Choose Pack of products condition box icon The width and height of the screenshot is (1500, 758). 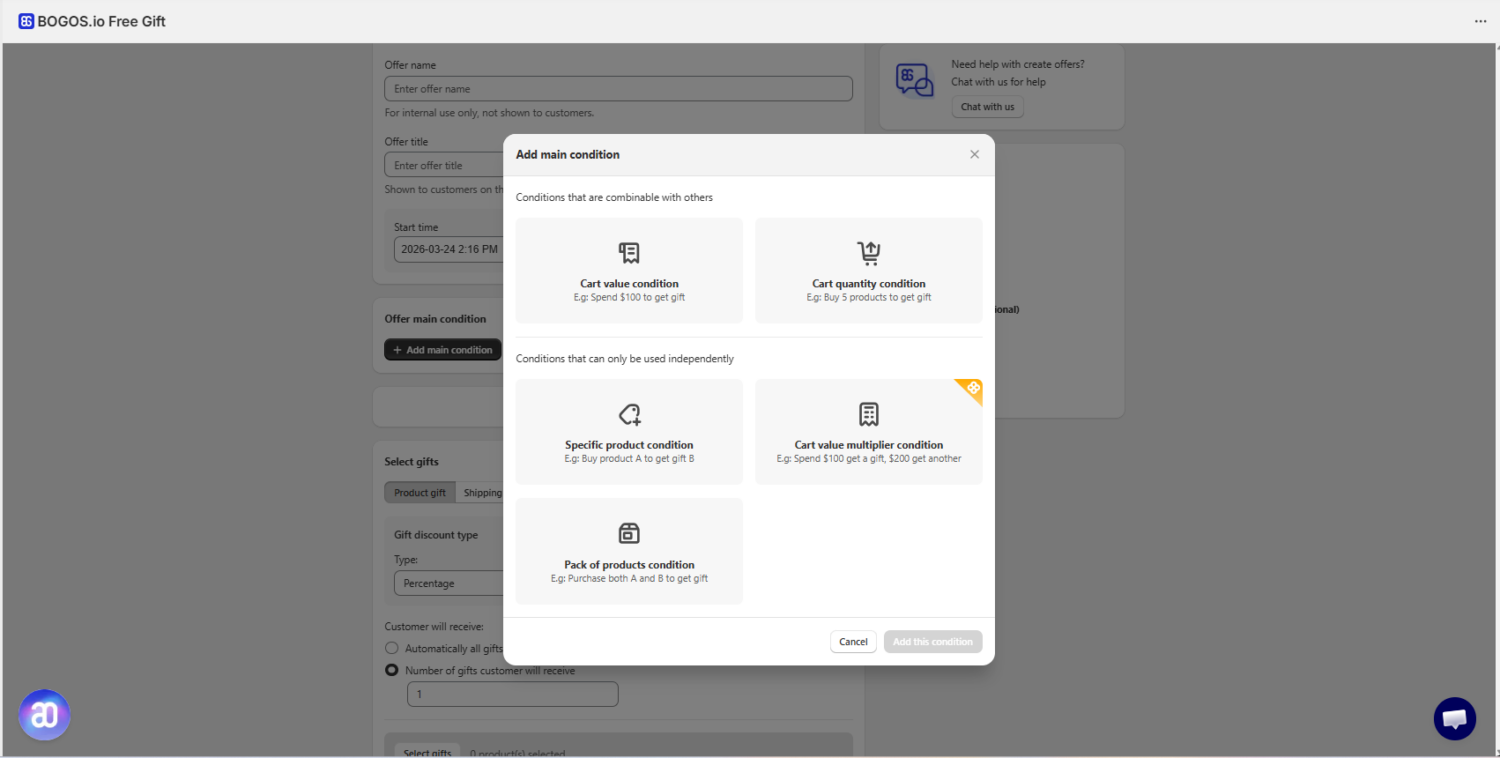(629, 533)
